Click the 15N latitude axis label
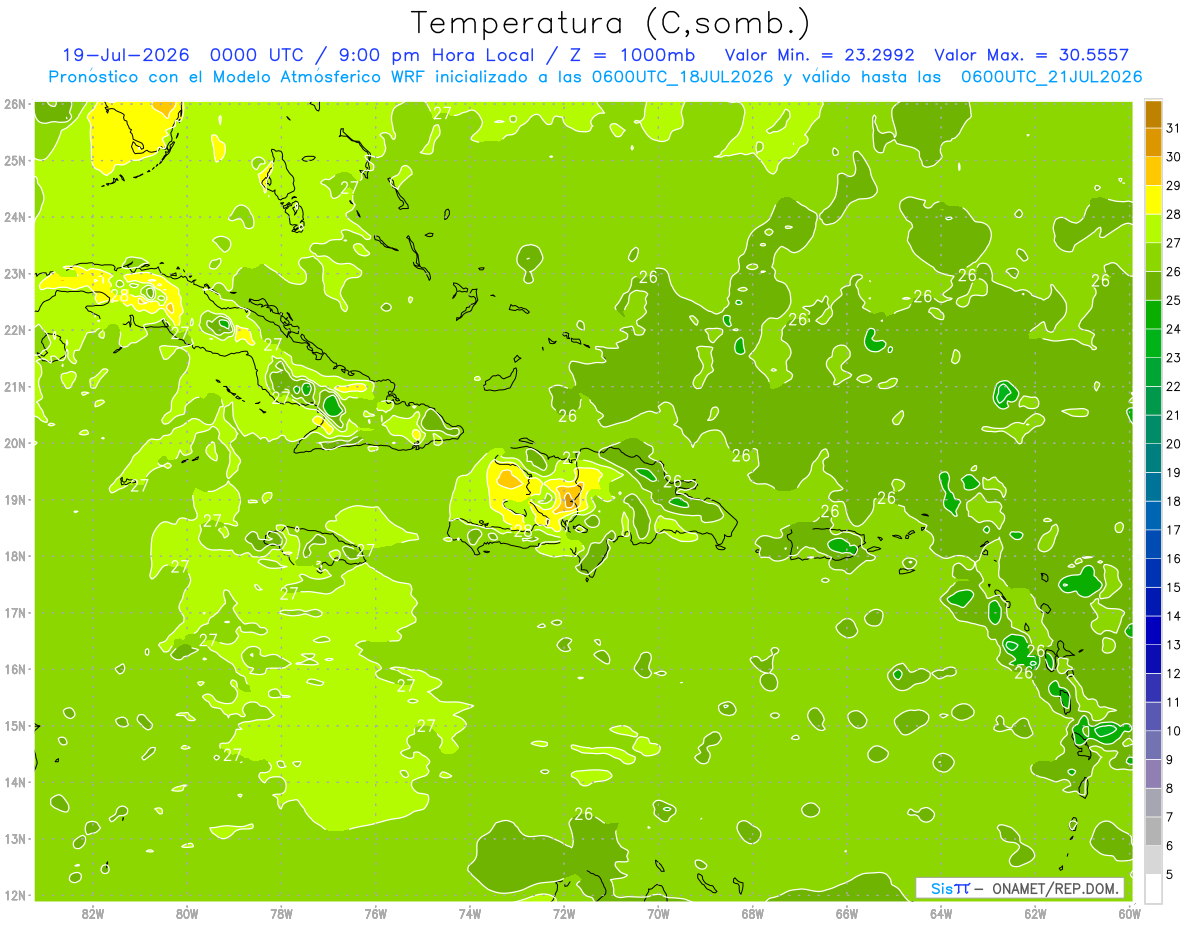The width and height of the screenshot is (1200, 927). pyautogui.click(x=14, y=725)
